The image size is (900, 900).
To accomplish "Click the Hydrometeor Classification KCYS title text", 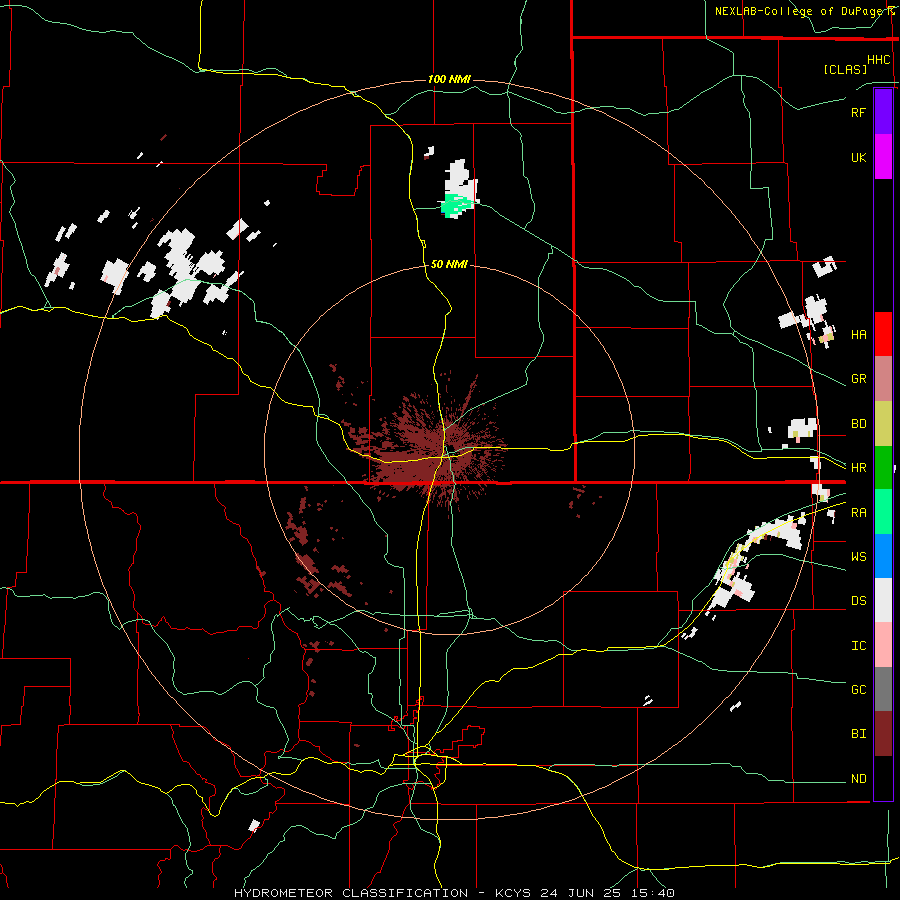I will tap(454, 893).
